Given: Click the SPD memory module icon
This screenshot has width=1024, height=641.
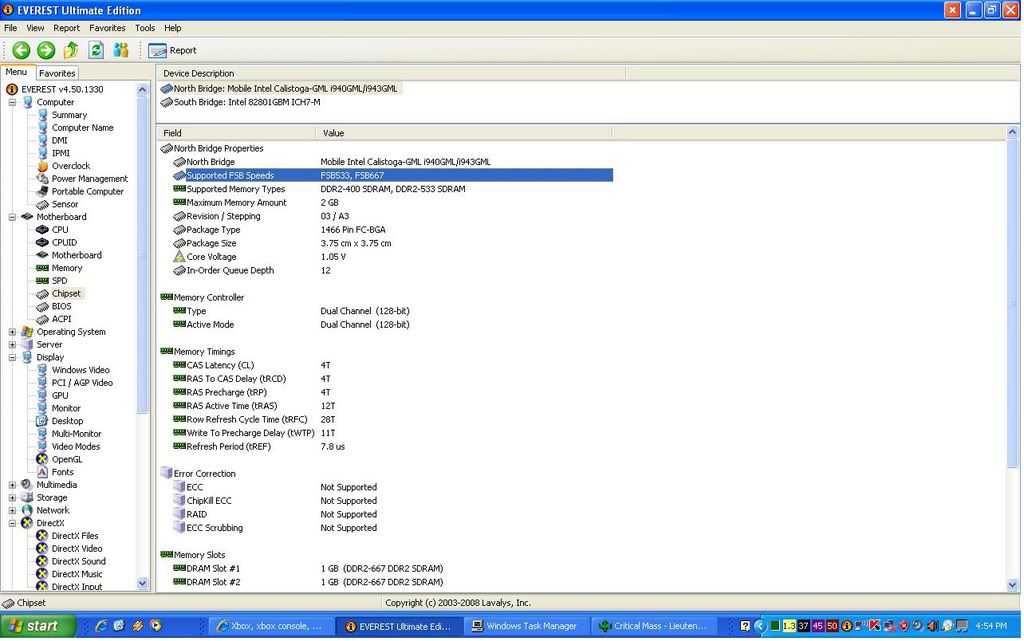Looking at the screenshot, I should click(42, 281).
